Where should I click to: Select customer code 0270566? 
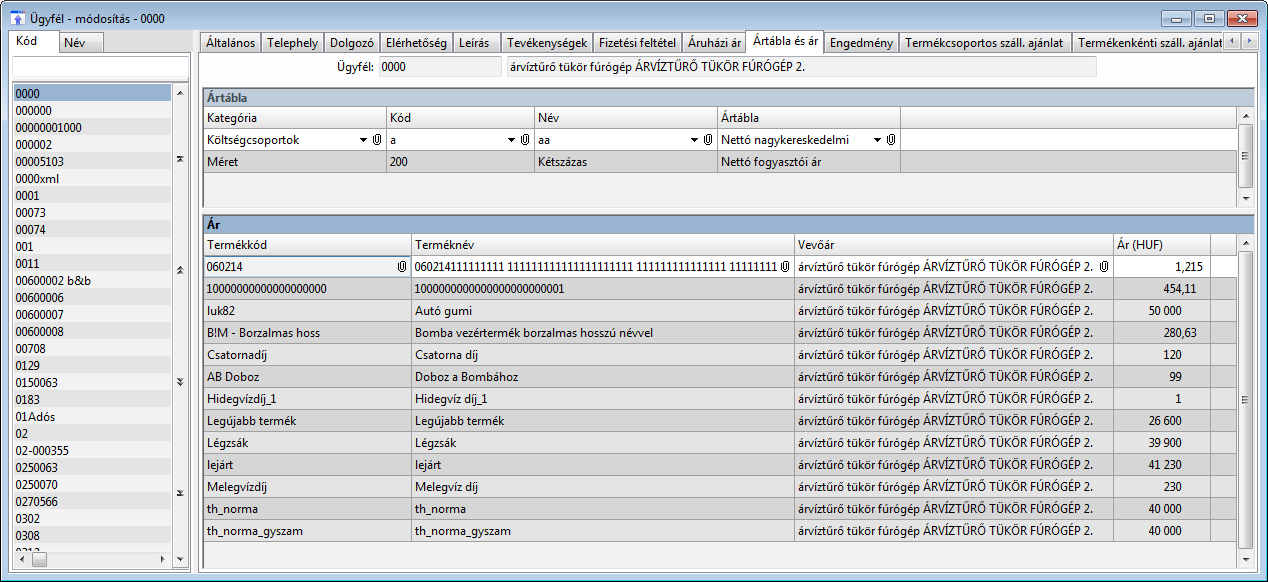click(x=92, y=501)
